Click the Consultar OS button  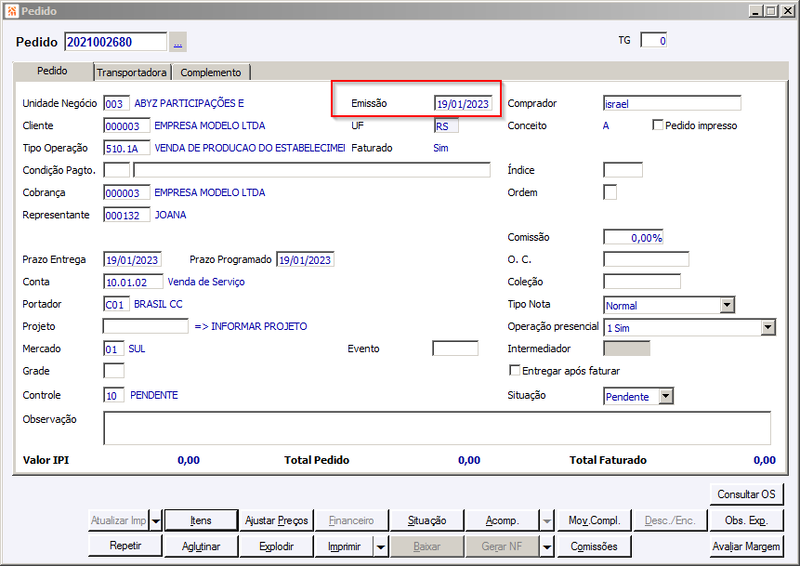746,494
